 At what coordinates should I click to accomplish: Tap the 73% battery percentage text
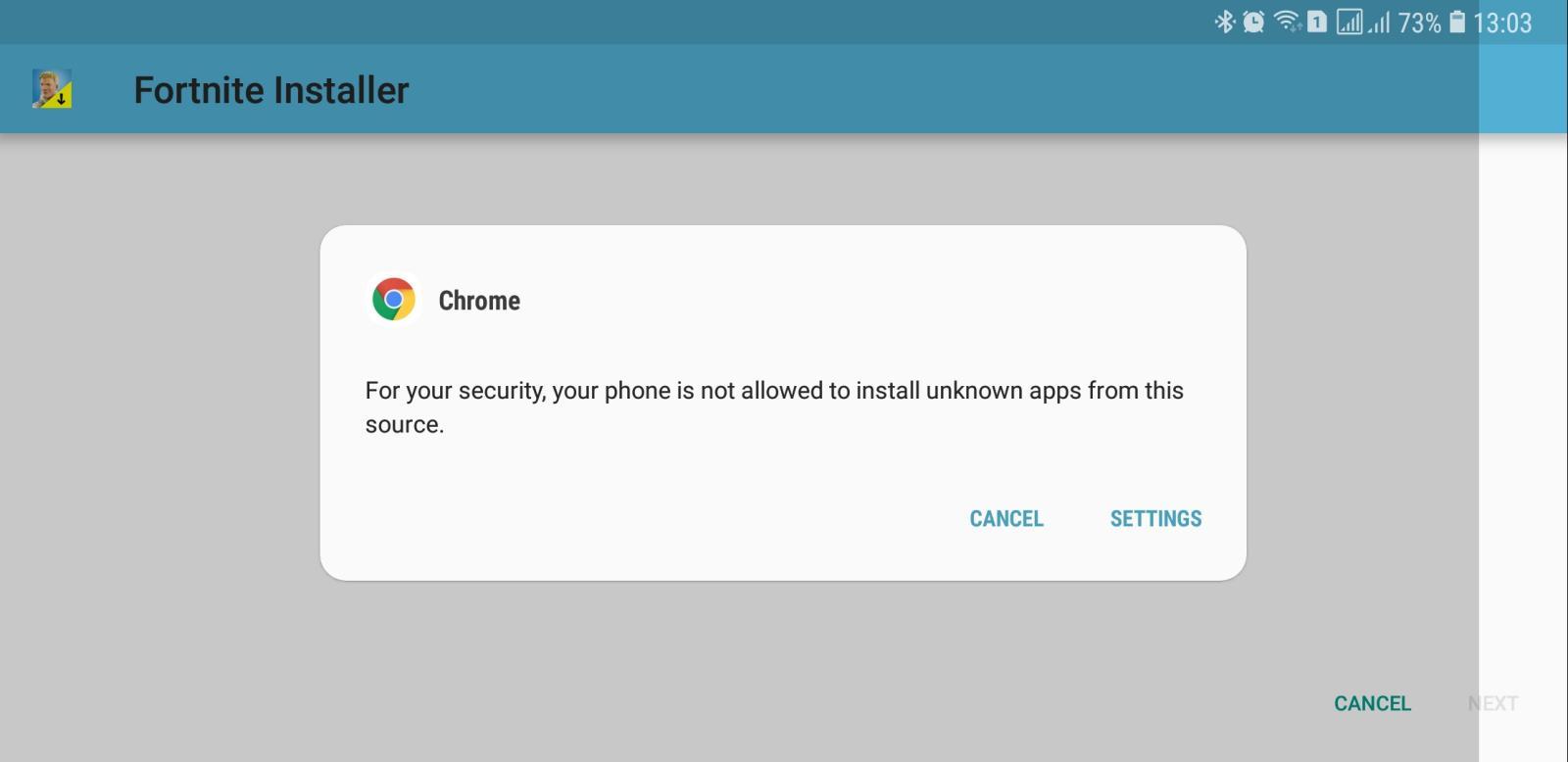click(x=1420, y=23)
